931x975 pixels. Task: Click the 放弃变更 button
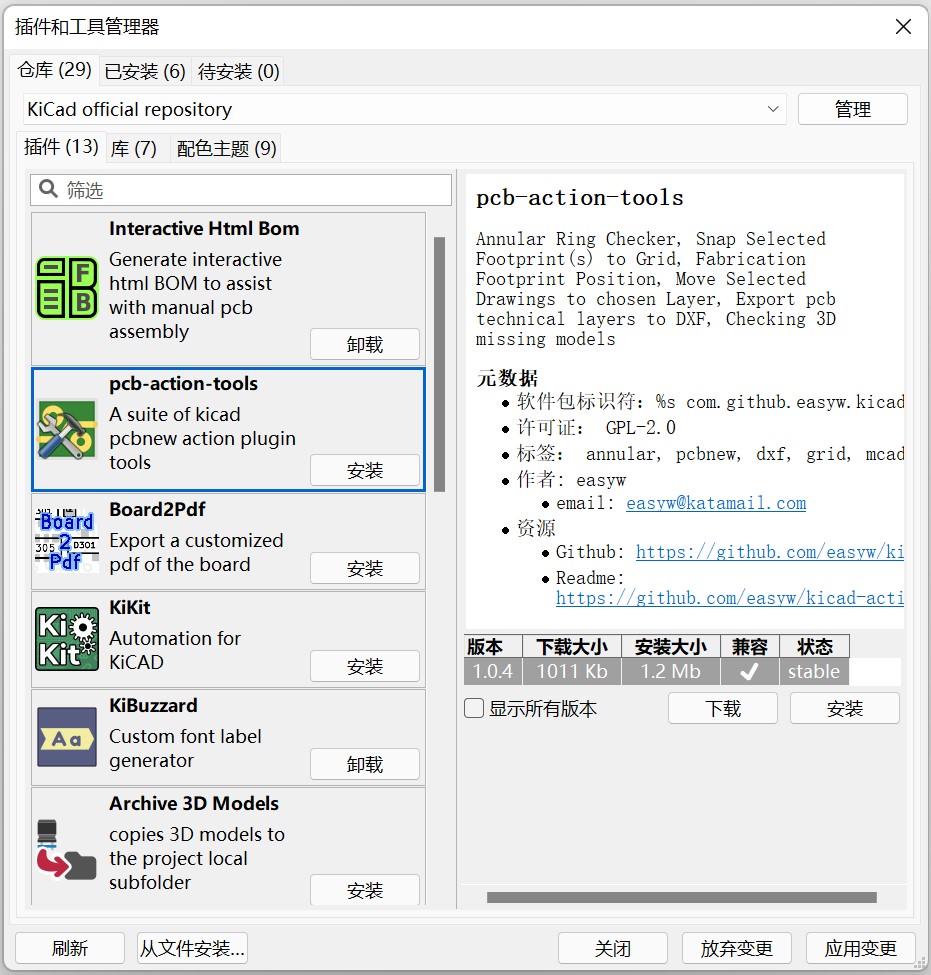pyautogui.click(x=736, y=948)
